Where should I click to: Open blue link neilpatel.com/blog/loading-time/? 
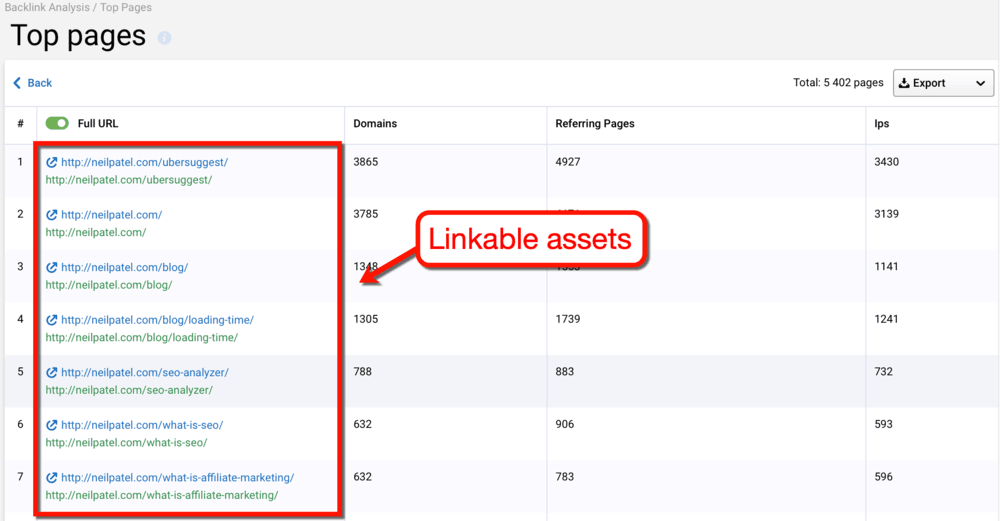pos(158,320)
